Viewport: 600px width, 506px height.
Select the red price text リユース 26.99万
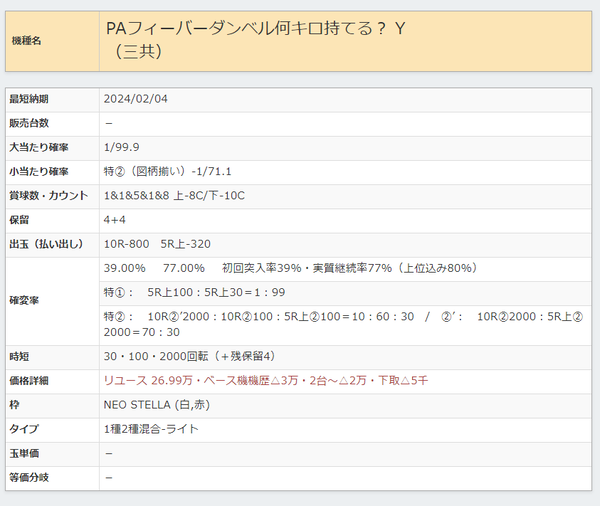tap(148, 381)
